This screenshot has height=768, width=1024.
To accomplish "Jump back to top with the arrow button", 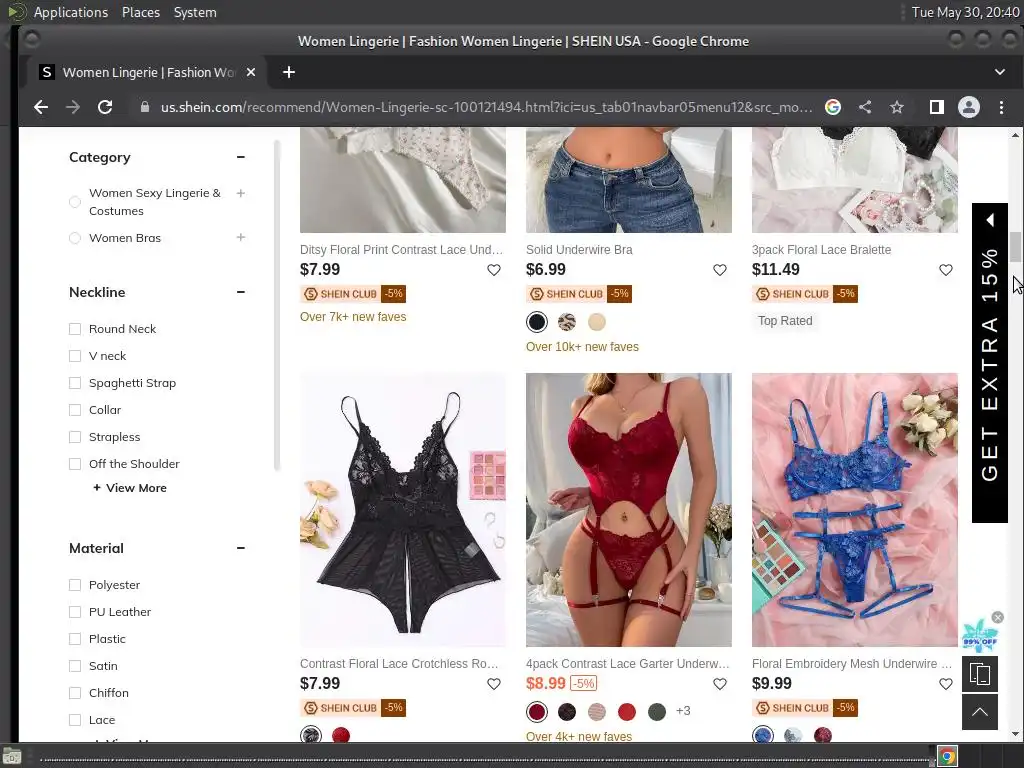I will tap(980, 712).
